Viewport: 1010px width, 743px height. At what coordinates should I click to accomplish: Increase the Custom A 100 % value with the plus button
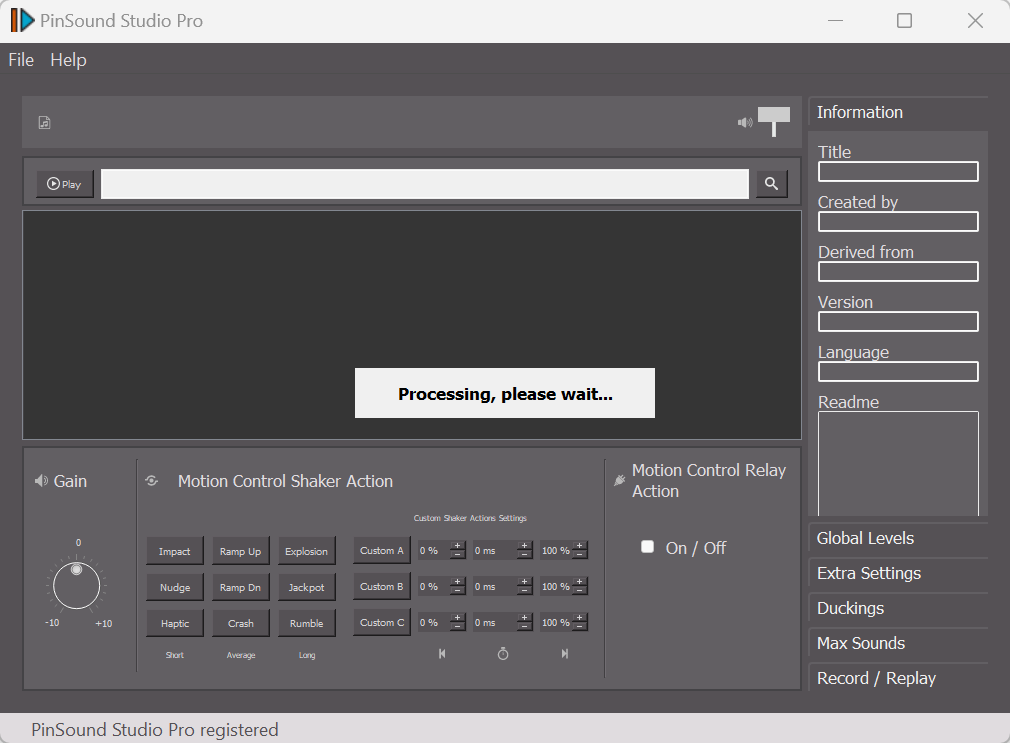(x=580, y=546)
